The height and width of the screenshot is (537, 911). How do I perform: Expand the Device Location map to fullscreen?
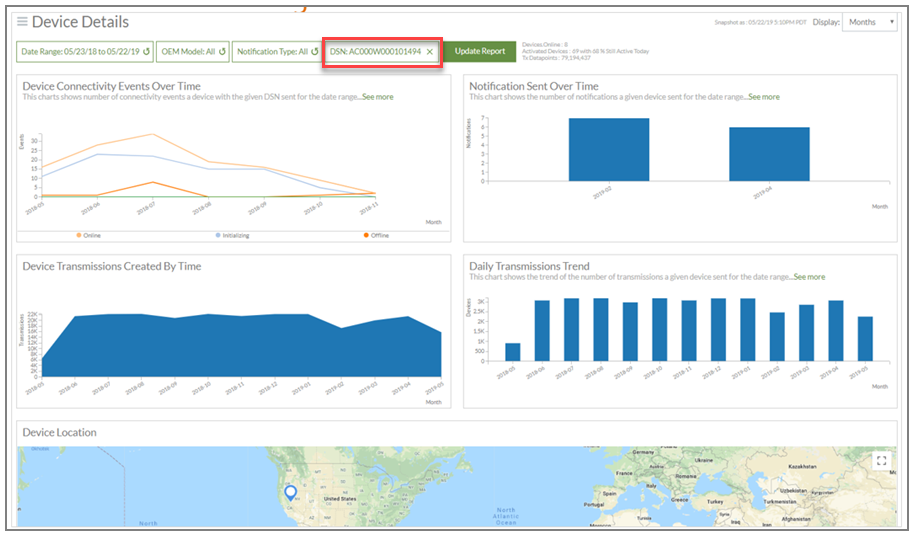(881, 461)
